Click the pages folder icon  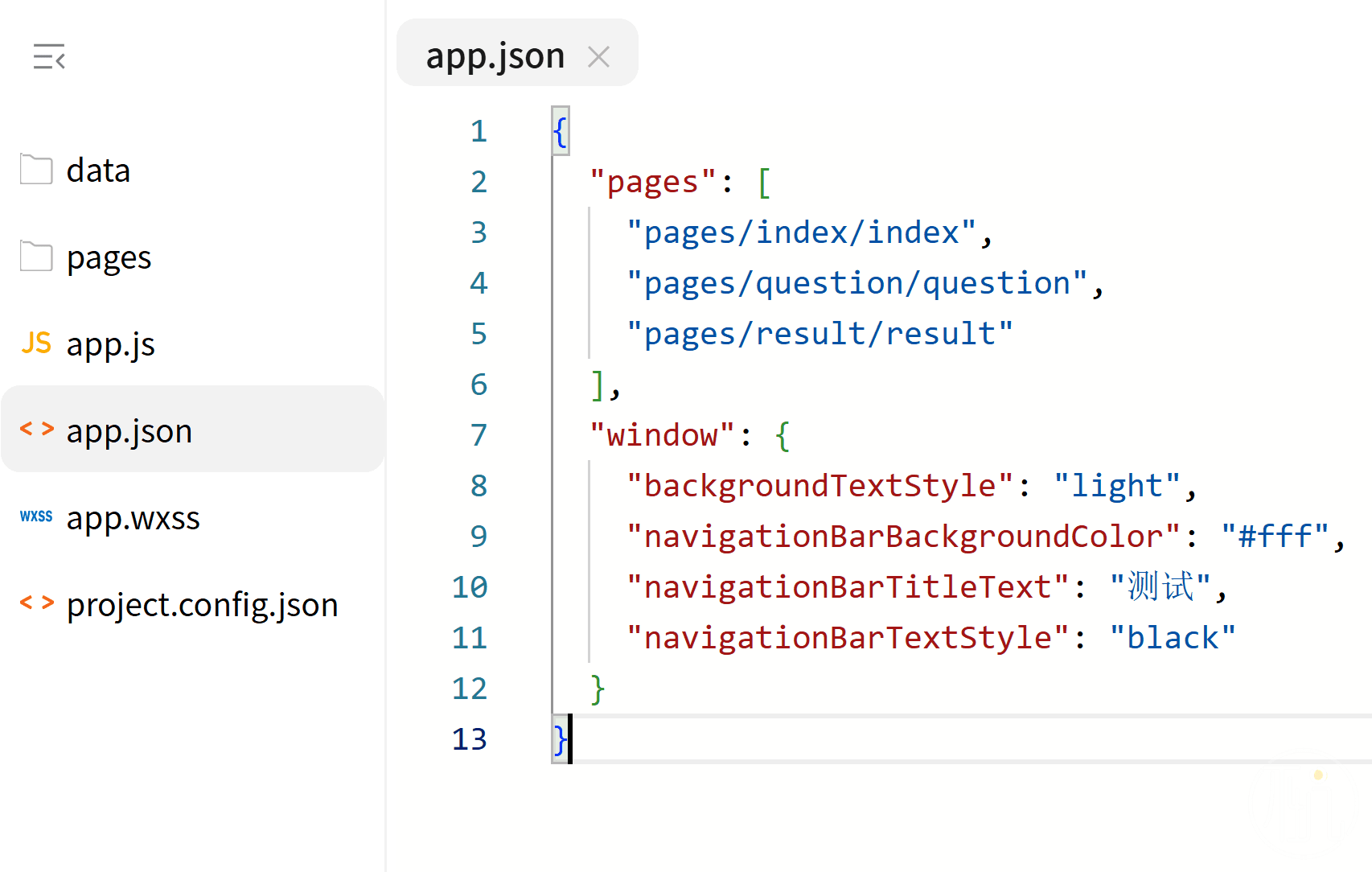(36, 257)
